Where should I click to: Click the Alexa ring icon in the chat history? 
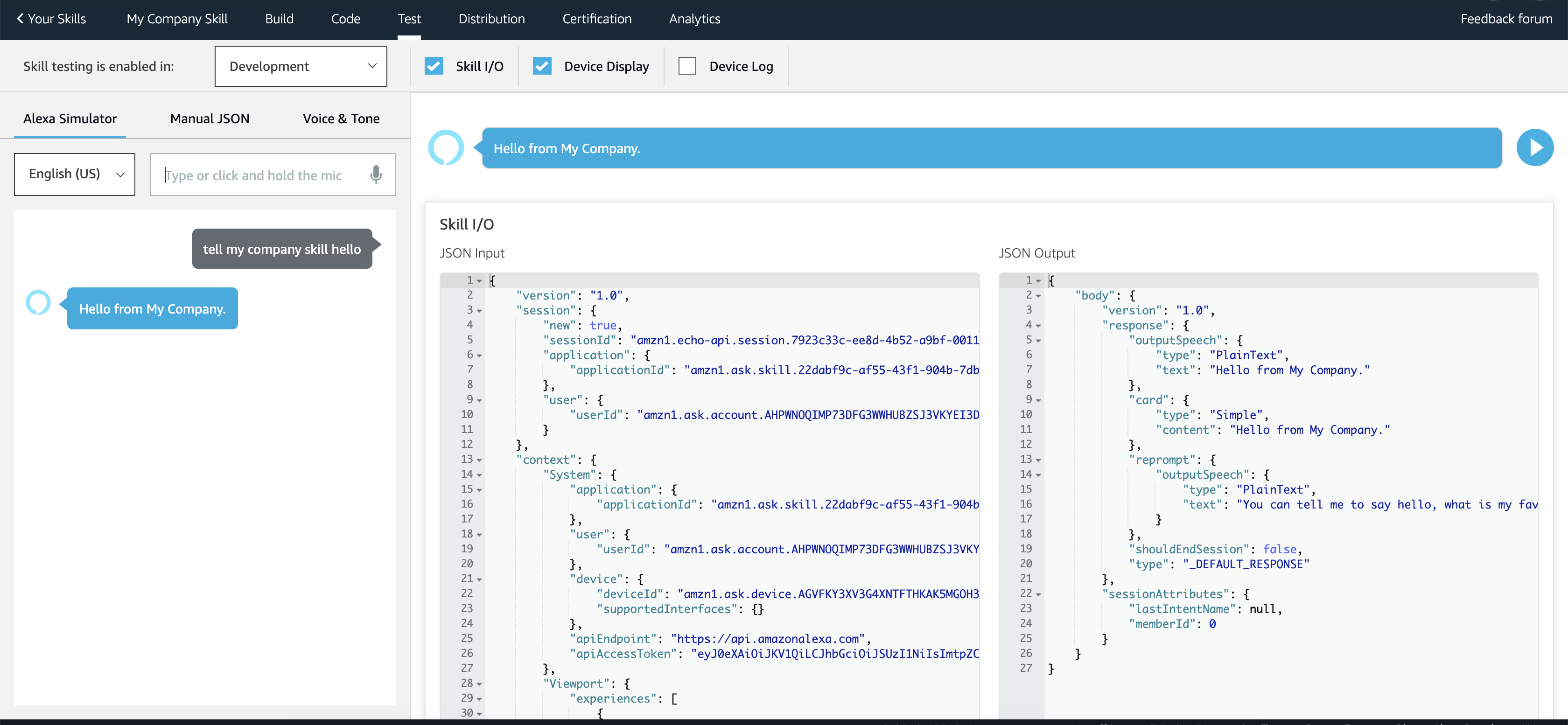coord(38,302)
